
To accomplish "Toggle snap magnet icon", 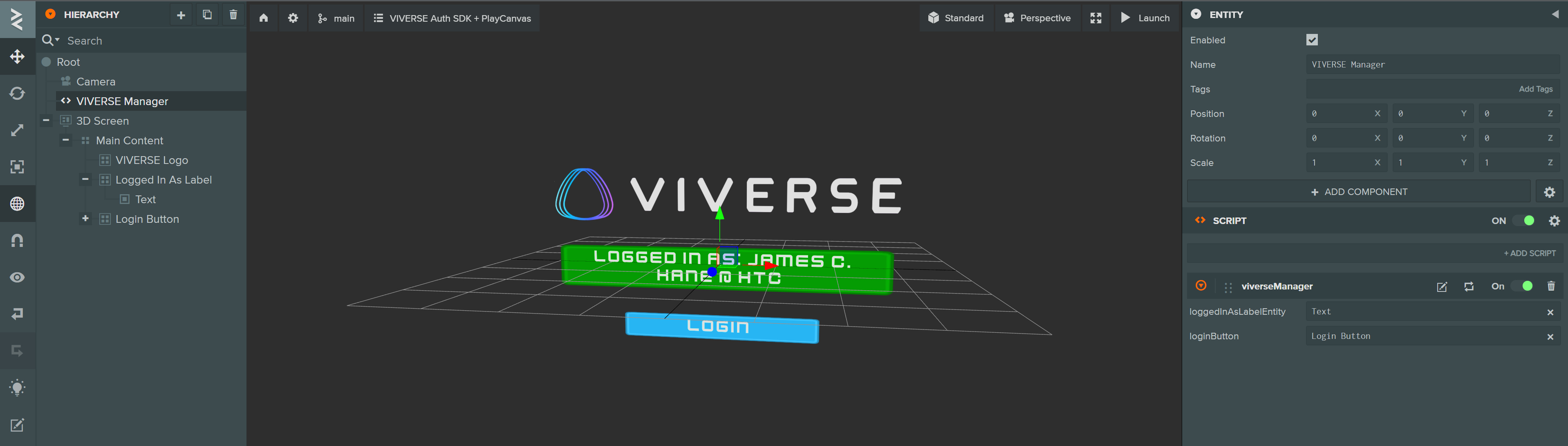I will pyautogui.click(x=17, y=240).
